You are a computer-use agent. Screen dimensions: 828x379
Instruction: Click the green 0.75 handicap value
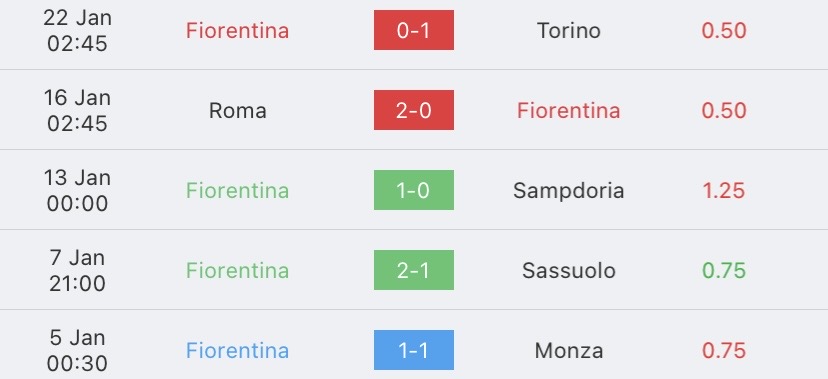point(723,270)
